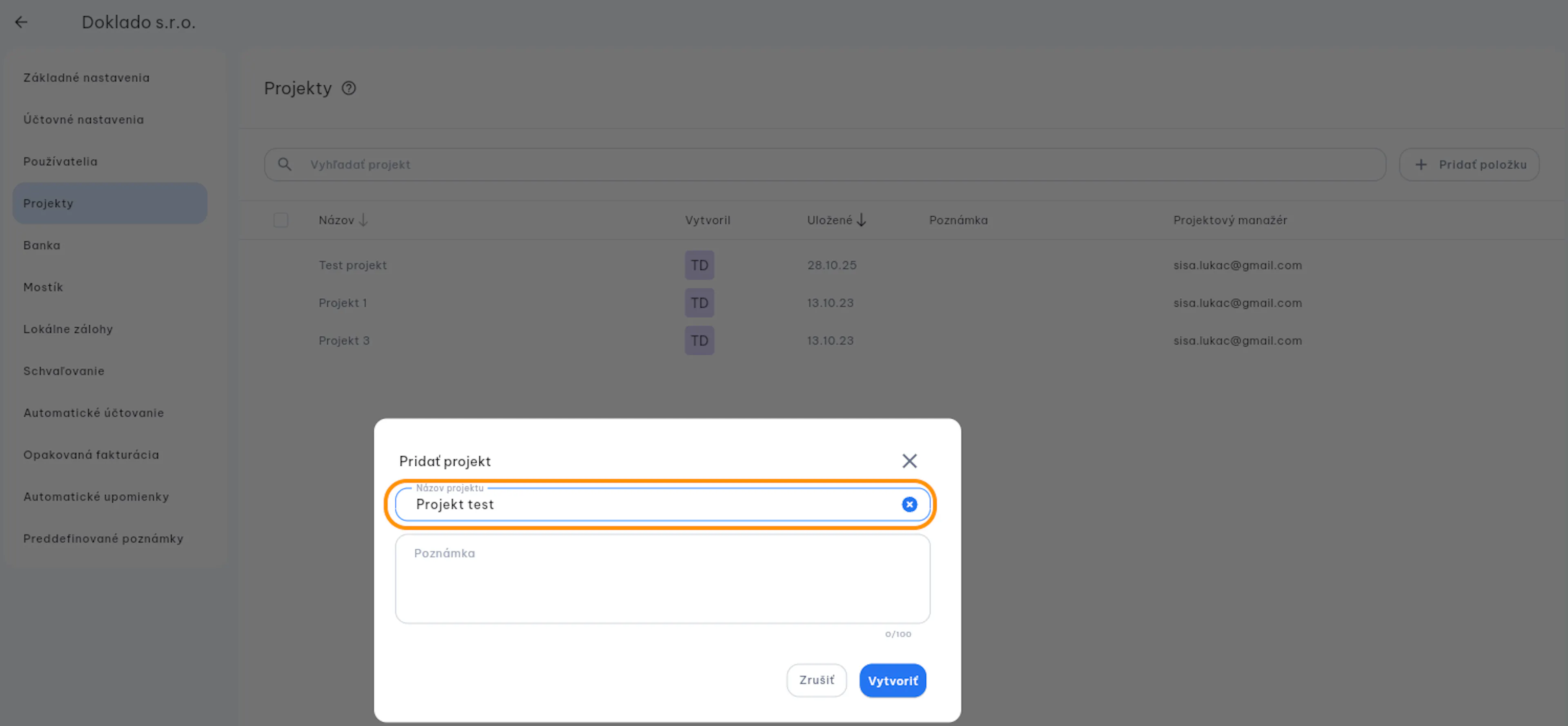1568x726 pixels.
Task: Click the plus icon in Pridať položku
Action: coord(1421,164)
